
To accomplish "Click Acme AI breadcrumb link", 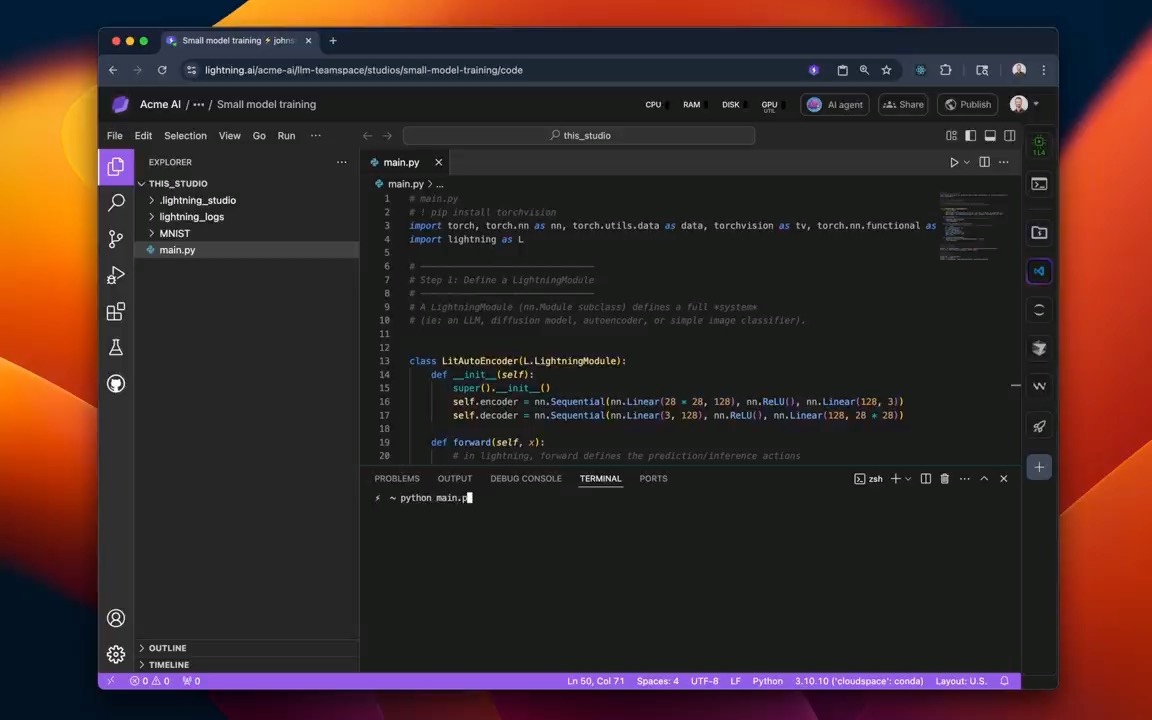I will 160,104.
